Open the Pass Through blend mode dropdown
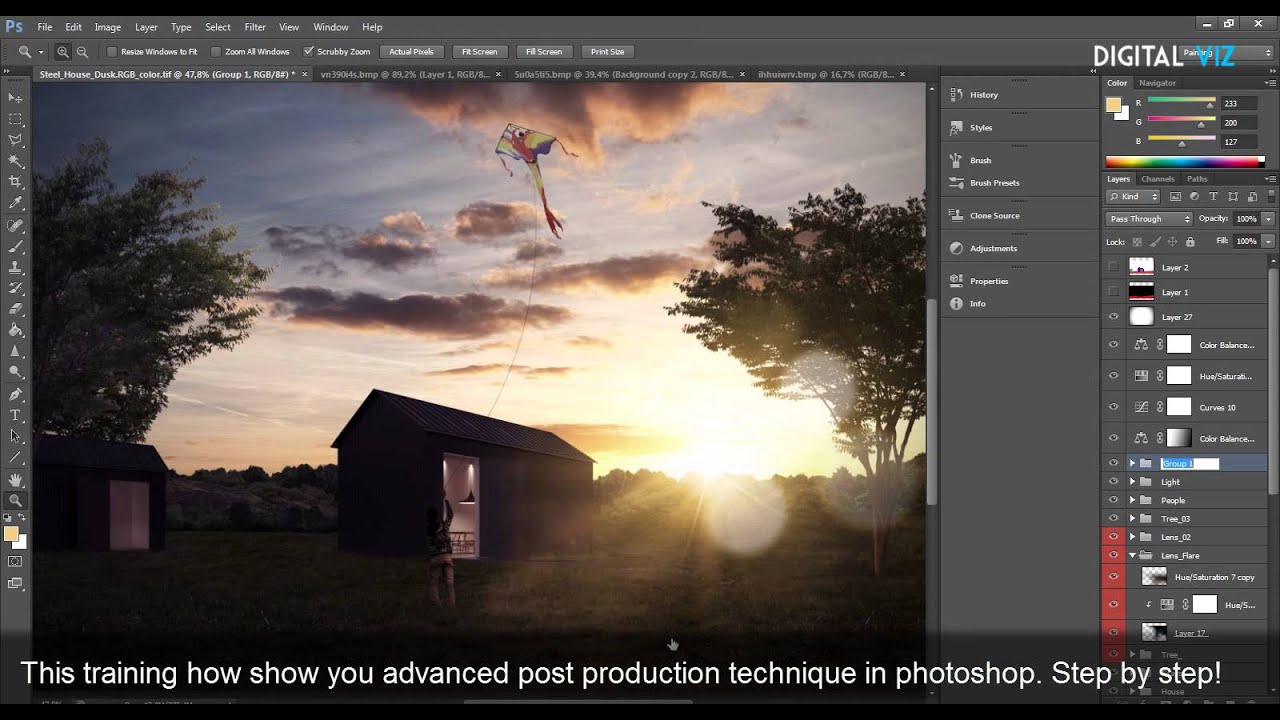The width and height of the screenshot is (1280, 720). point(1149,219)
